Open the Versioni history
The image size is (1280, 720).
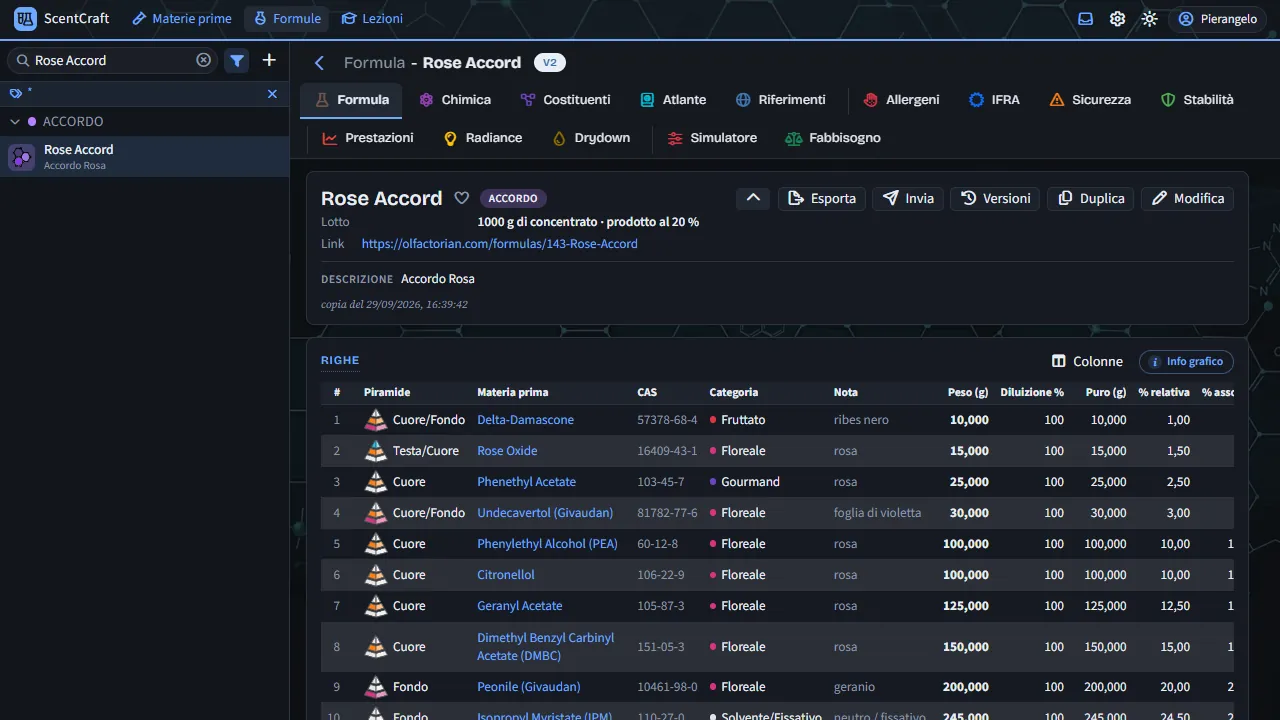[995, 198]
